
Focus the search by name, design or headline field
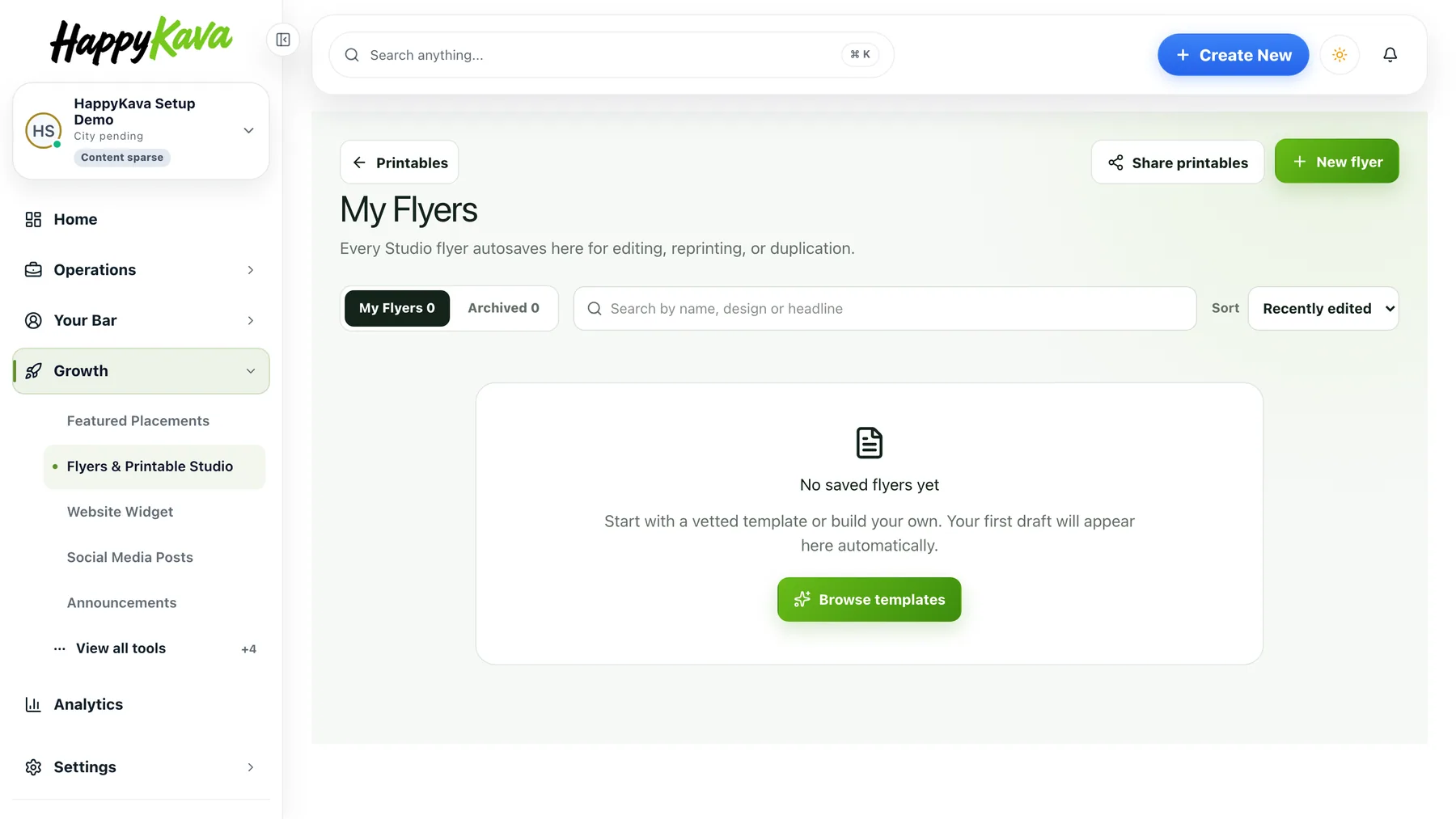(x=885, y=309)
